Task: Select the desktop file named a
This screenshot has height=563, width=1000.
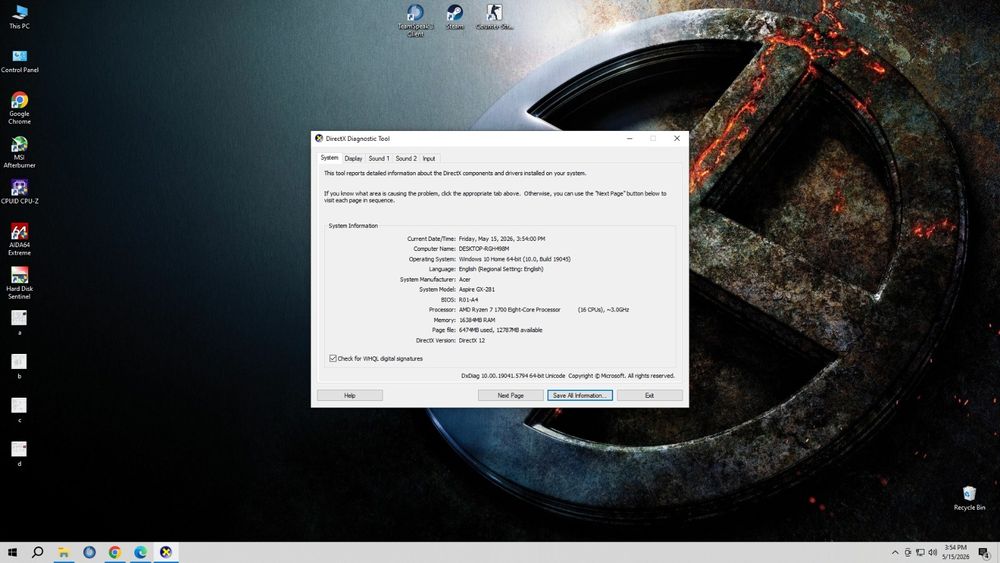Action: pyautogui.click(x=19, y=323)
